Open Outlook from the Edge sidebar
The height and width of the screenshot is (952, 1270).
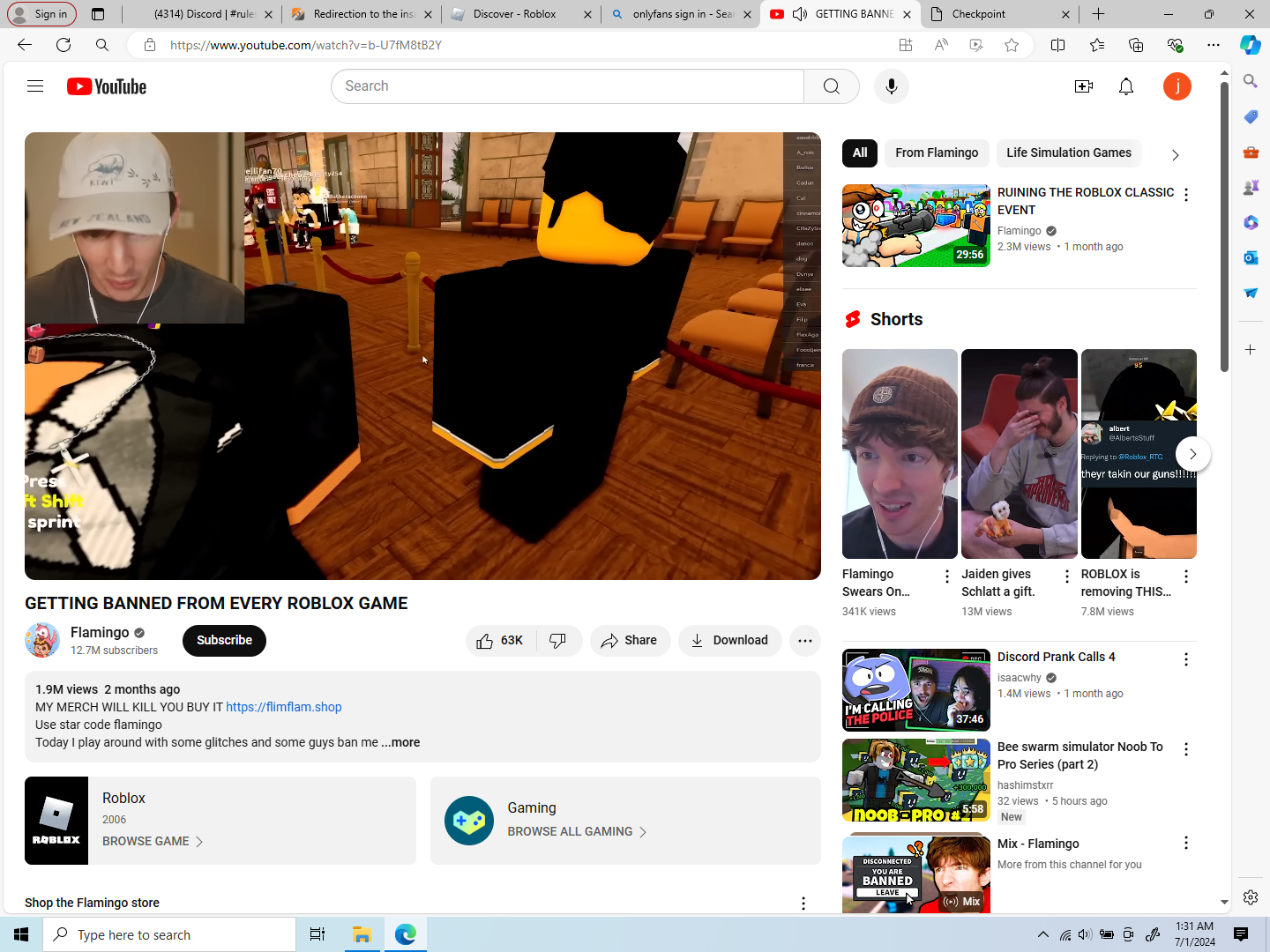[x=1251, y=257]
